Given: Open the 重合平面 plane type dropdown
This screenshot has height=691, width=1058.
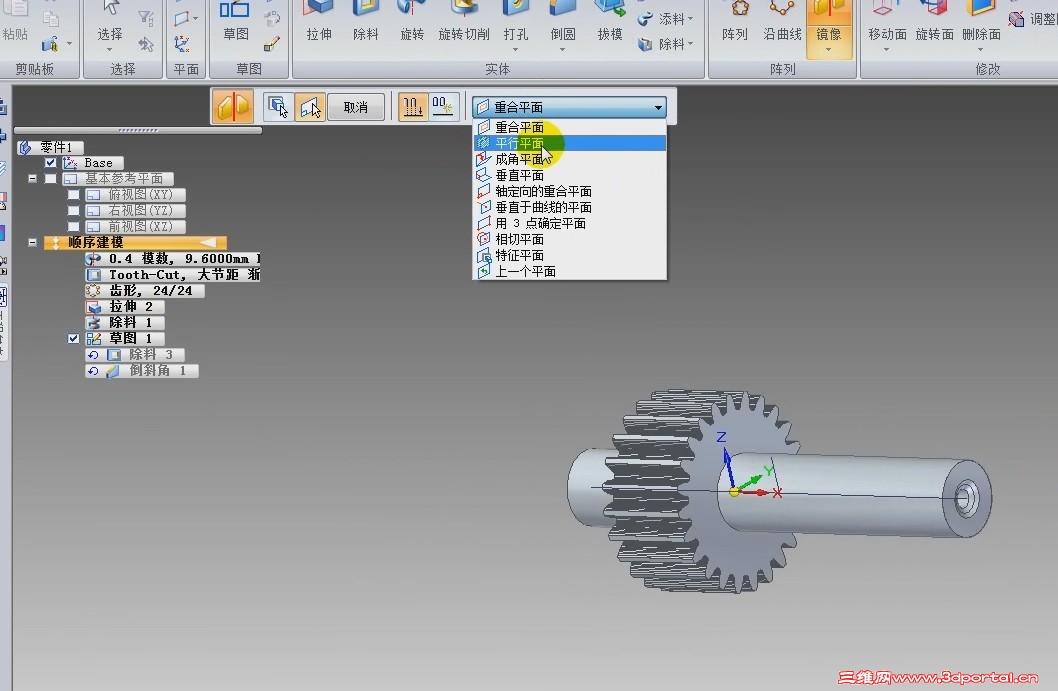Looking at the screenshot, I should point(569,107).
